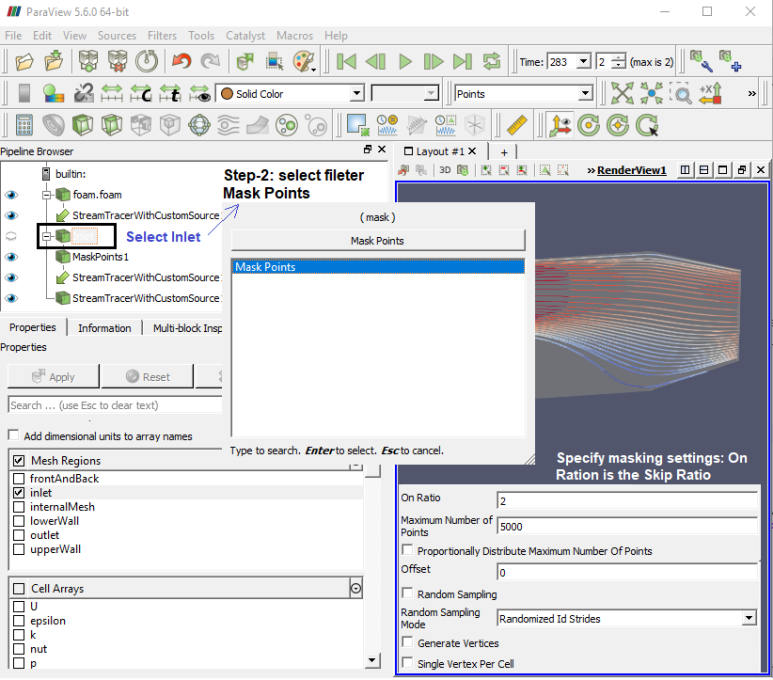Click the Disconnect from server icon
773x680 pixels.
pos(117,62)
